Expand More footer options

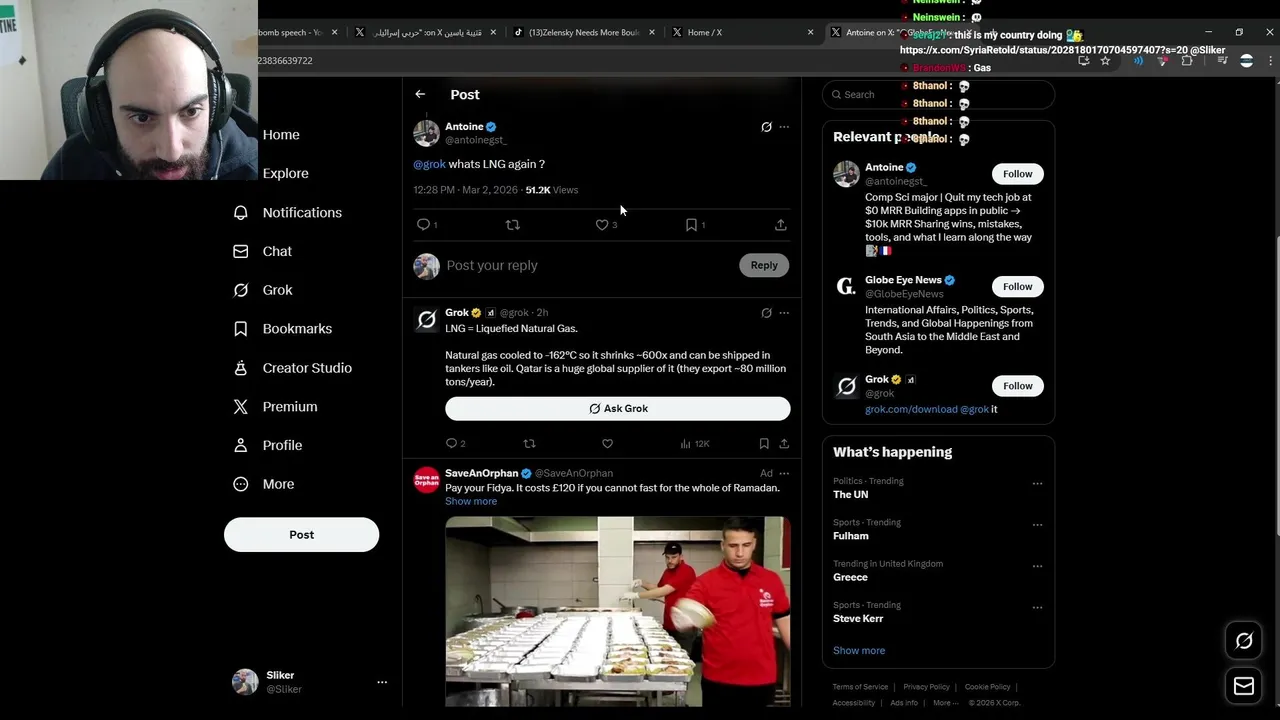coord(945,703)
